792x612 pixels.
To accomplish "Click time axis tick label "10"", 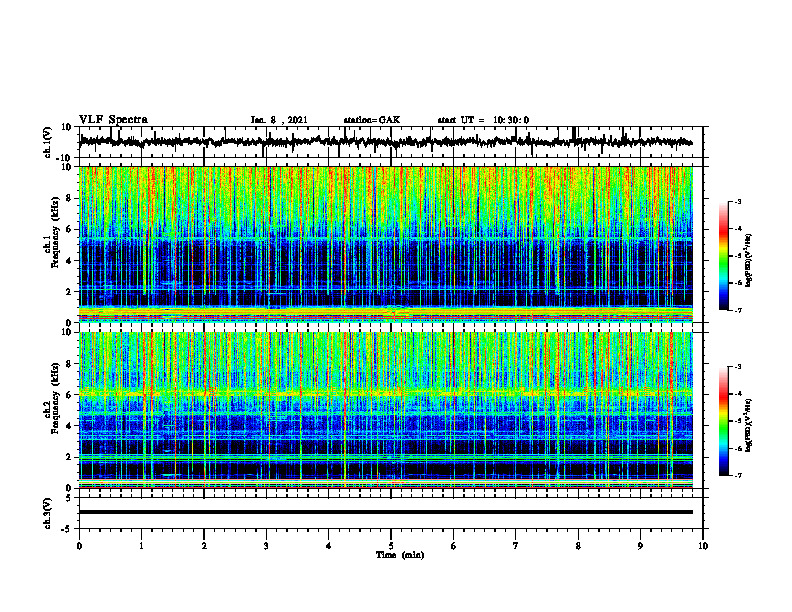I will [703, 546].
